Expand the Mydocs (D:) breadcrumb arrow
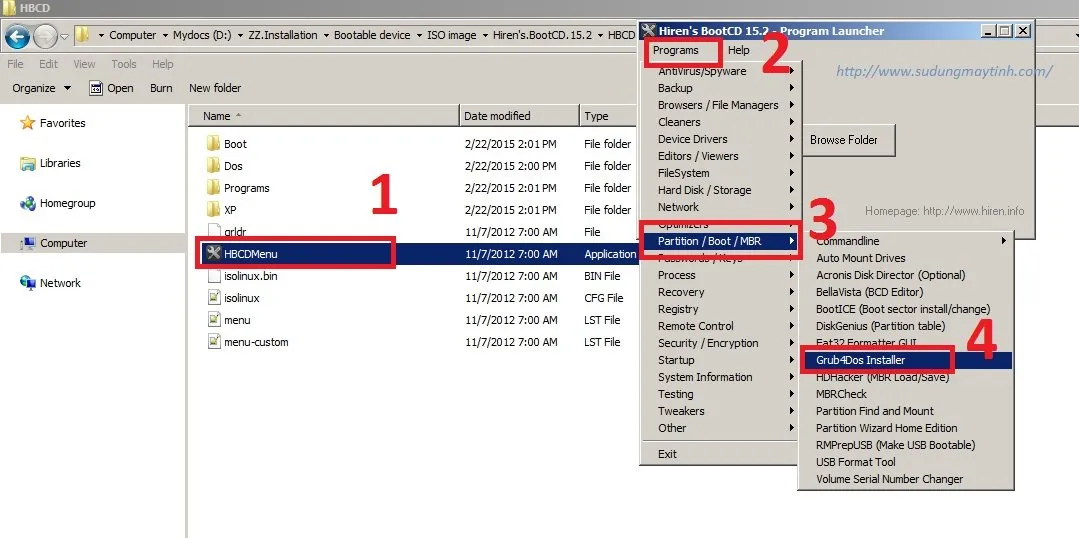Screen dimensions: 1079x538 [x=239, y=35]
